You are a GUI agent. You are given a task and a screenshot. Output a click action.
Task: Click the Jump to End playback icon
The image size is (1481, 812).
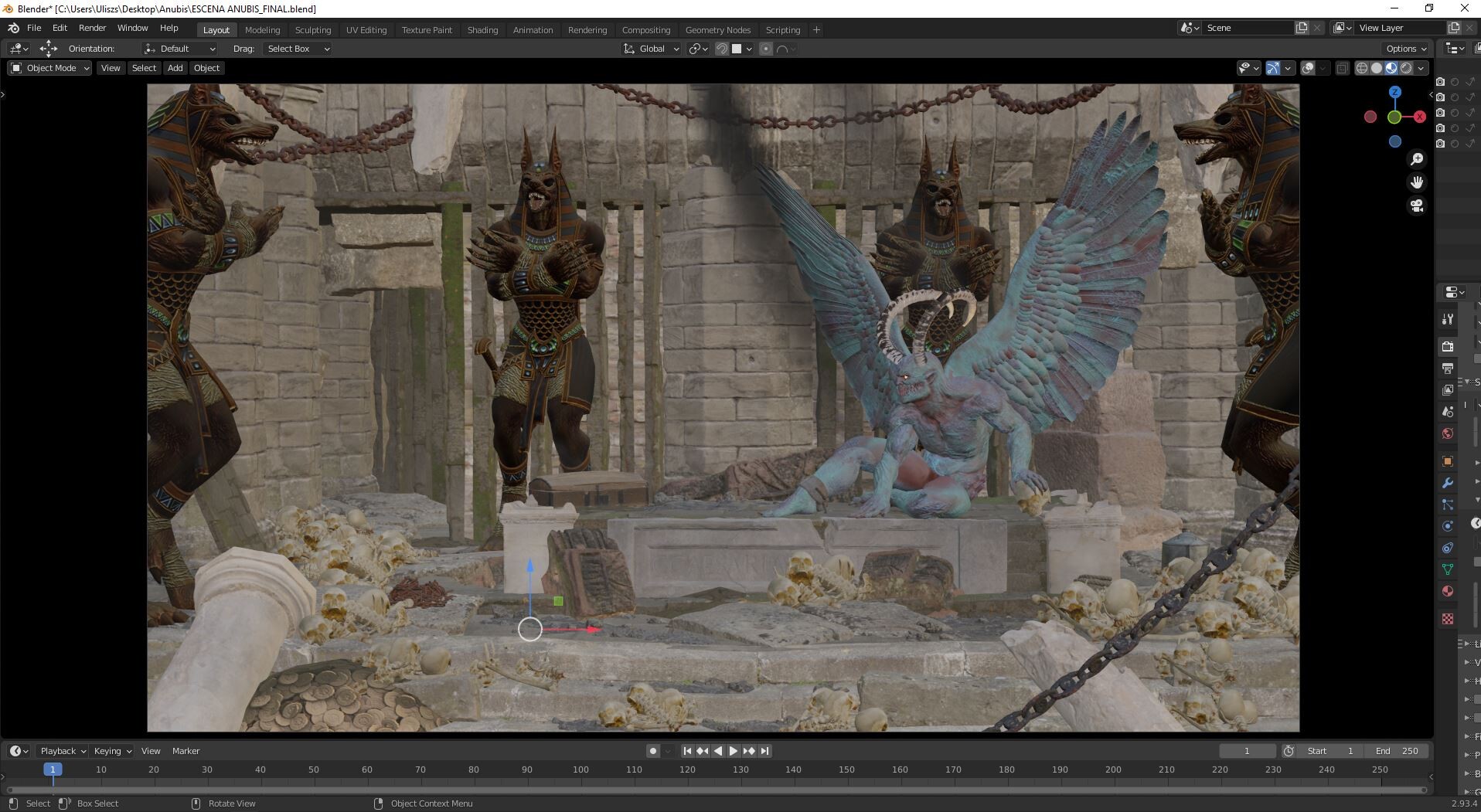(x=764, y=751)
